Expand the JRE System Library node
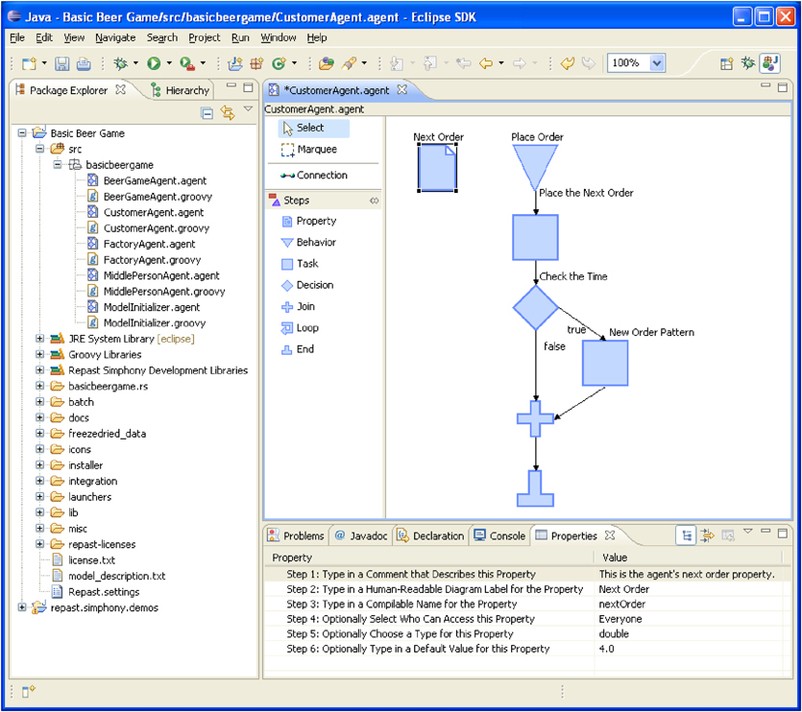Viewport: 802px width, 712px height. click(x=41, y=339)
